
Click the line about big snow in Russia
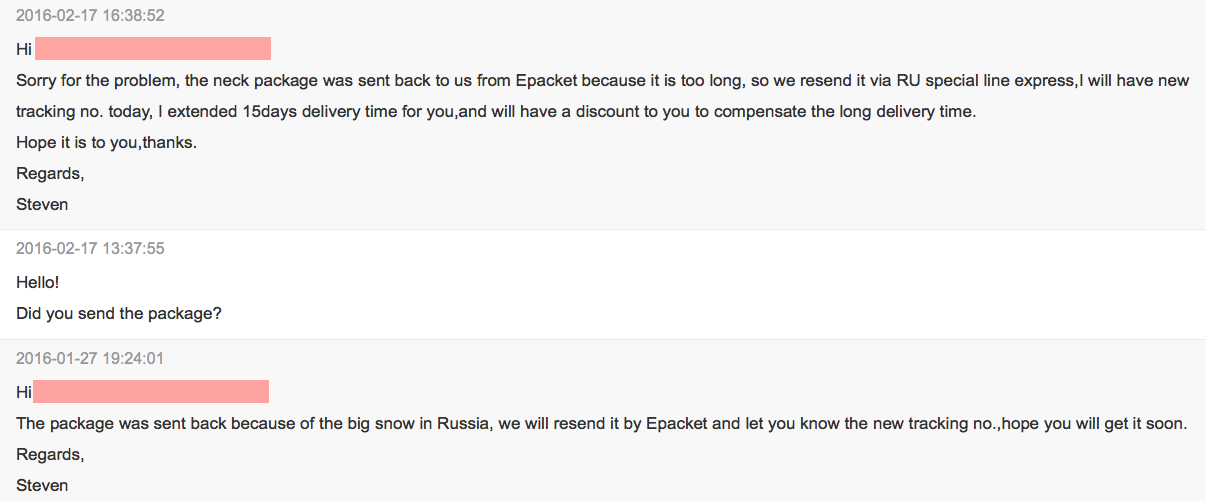(x=601, y=423)
